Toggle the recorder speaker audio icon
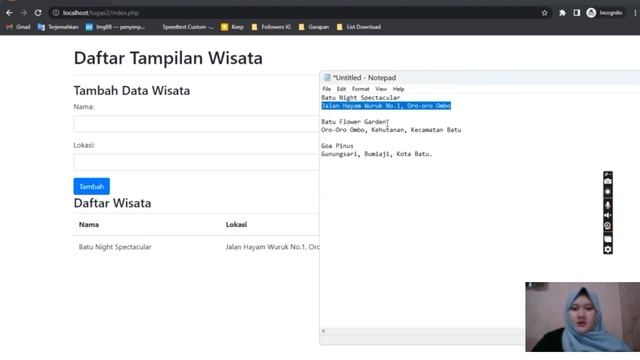640x360 pixels. [608, 215]
